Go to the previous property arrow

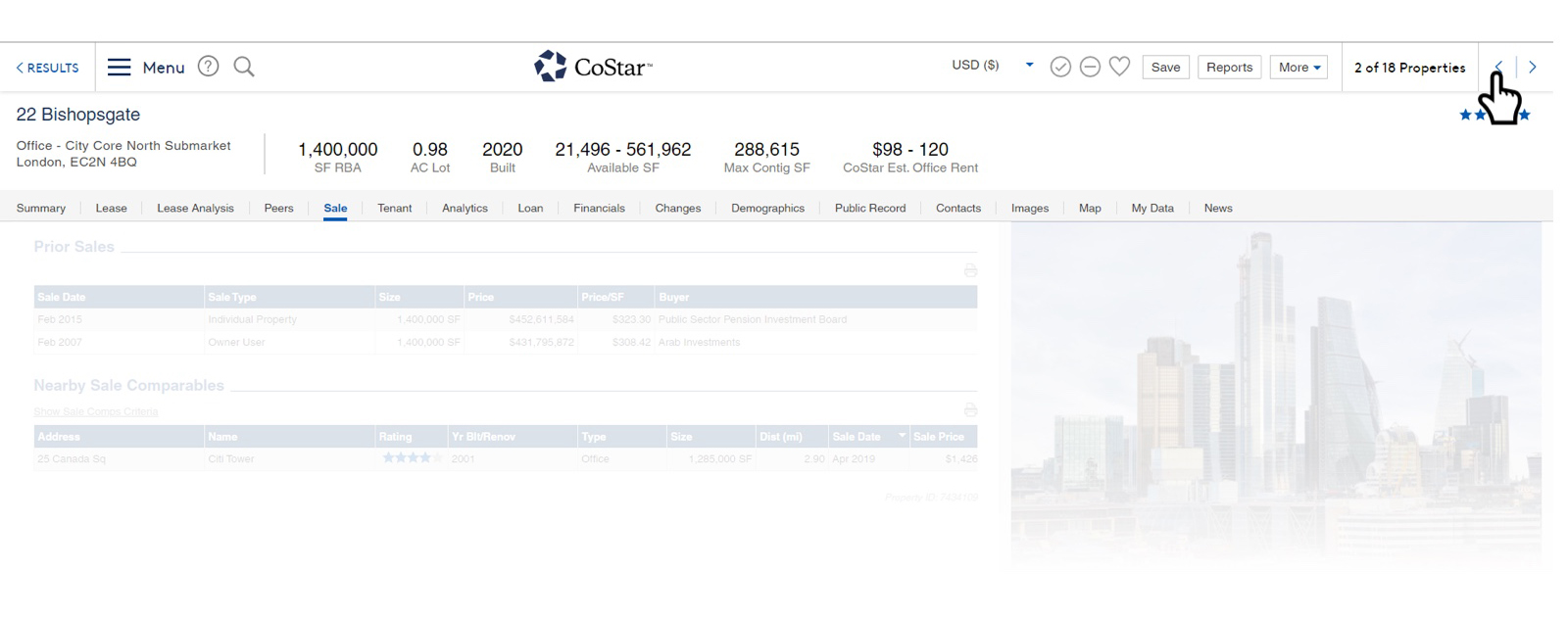pyautogui.click(x=1498, y=67)
